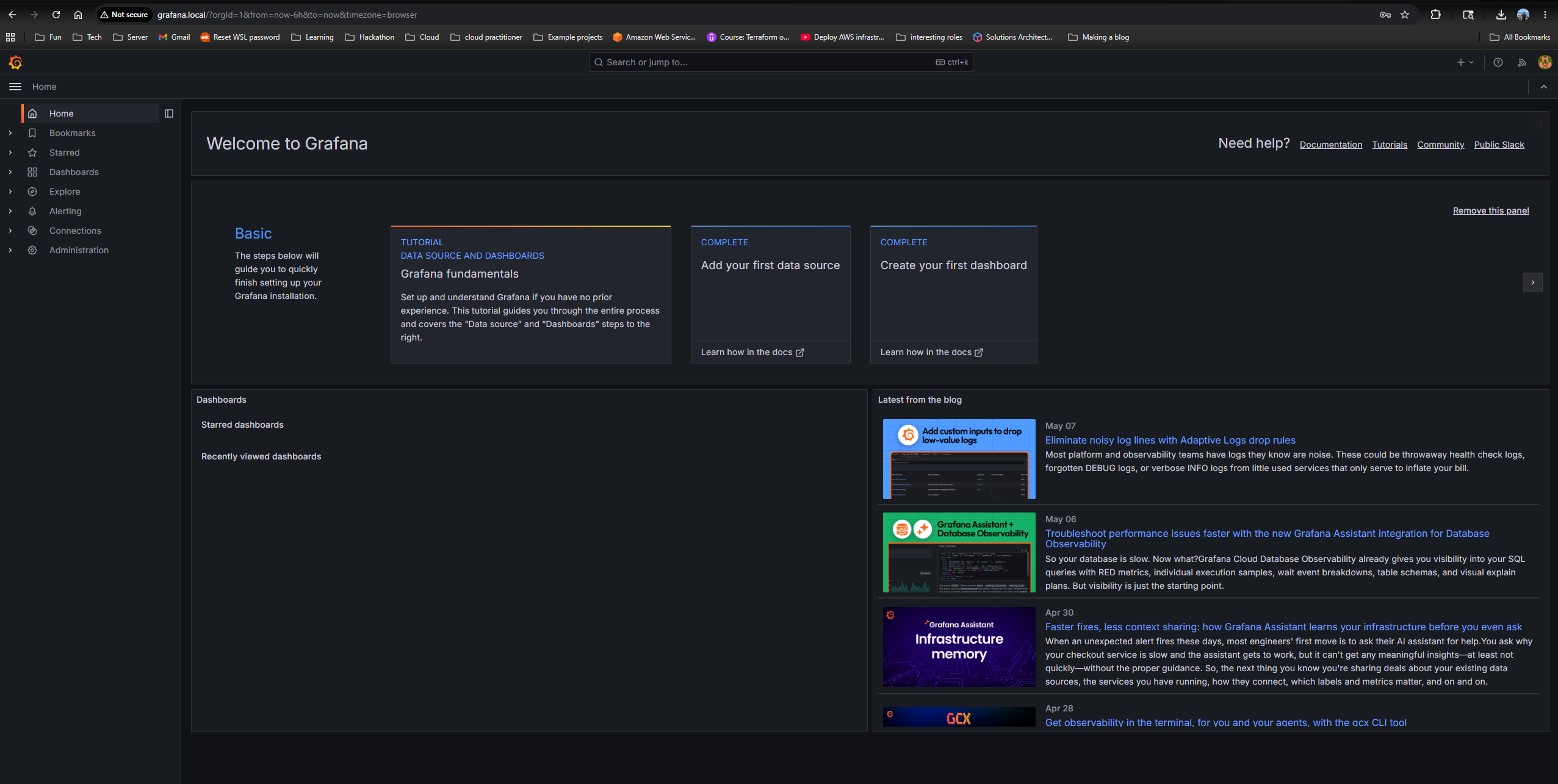Open the hamburger menu toggle
The image size is (1558, 784).
[x=15, y=87]
